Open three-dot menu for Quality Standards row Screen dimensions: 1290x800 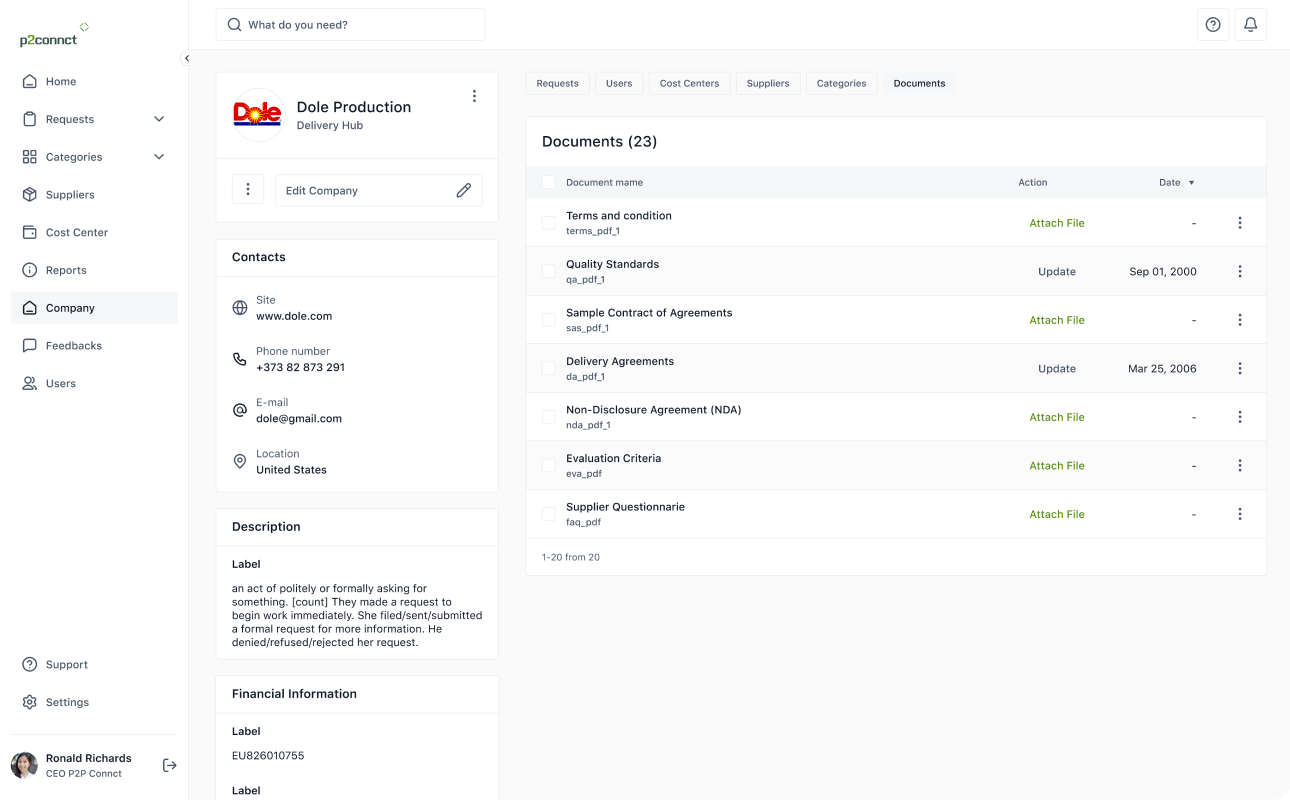(1240, 271)
